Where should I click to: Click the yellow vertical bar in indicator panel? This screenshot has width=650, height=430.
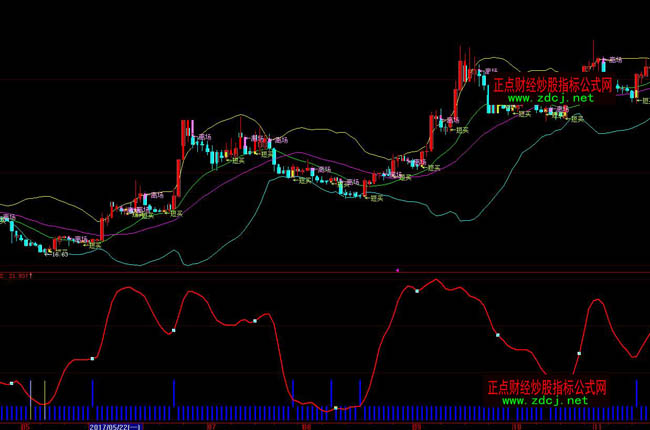[45, 392]
